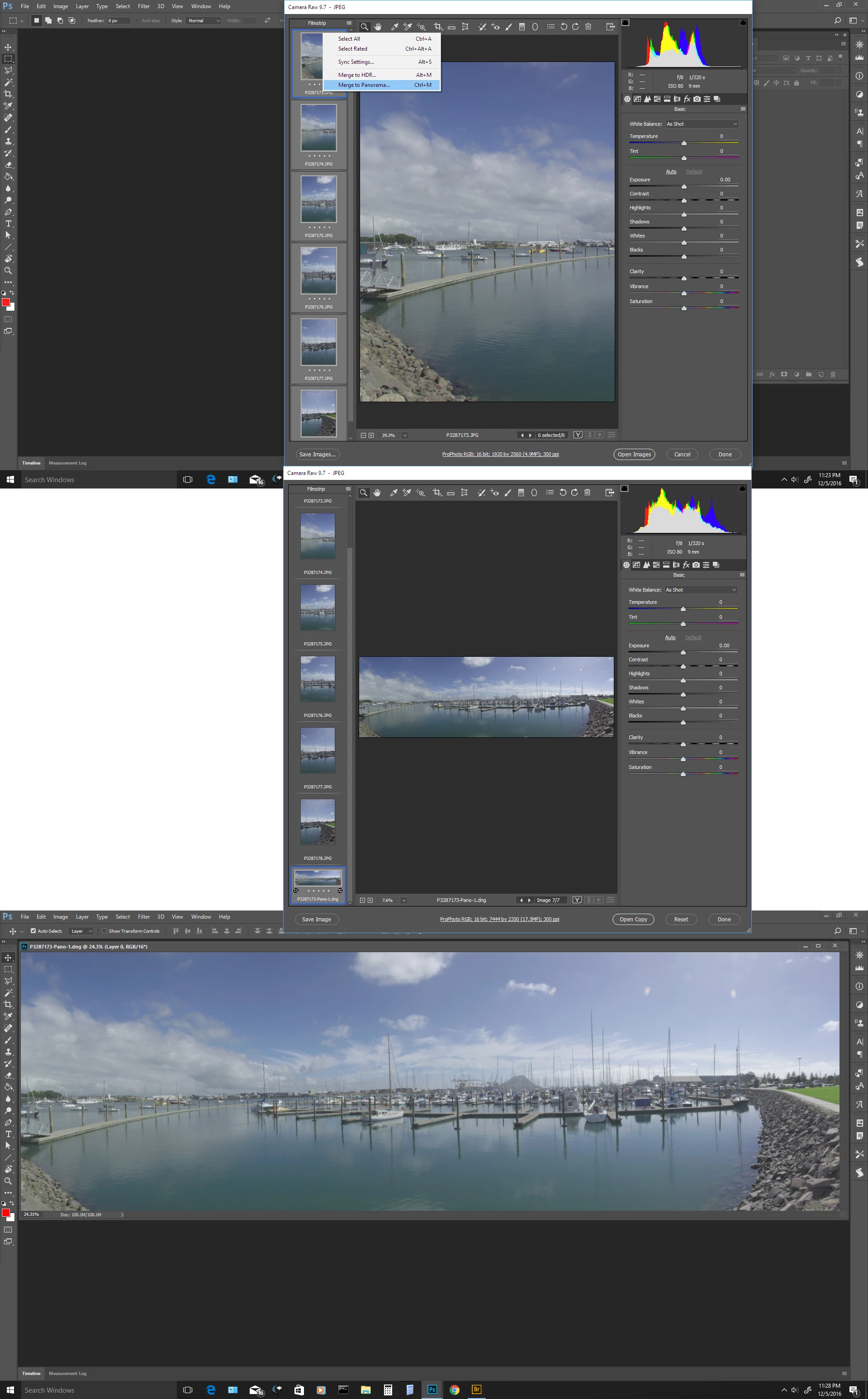Select Adjustment Brush in Camera Raw dialog with Cancel button

tap(508, 26)
